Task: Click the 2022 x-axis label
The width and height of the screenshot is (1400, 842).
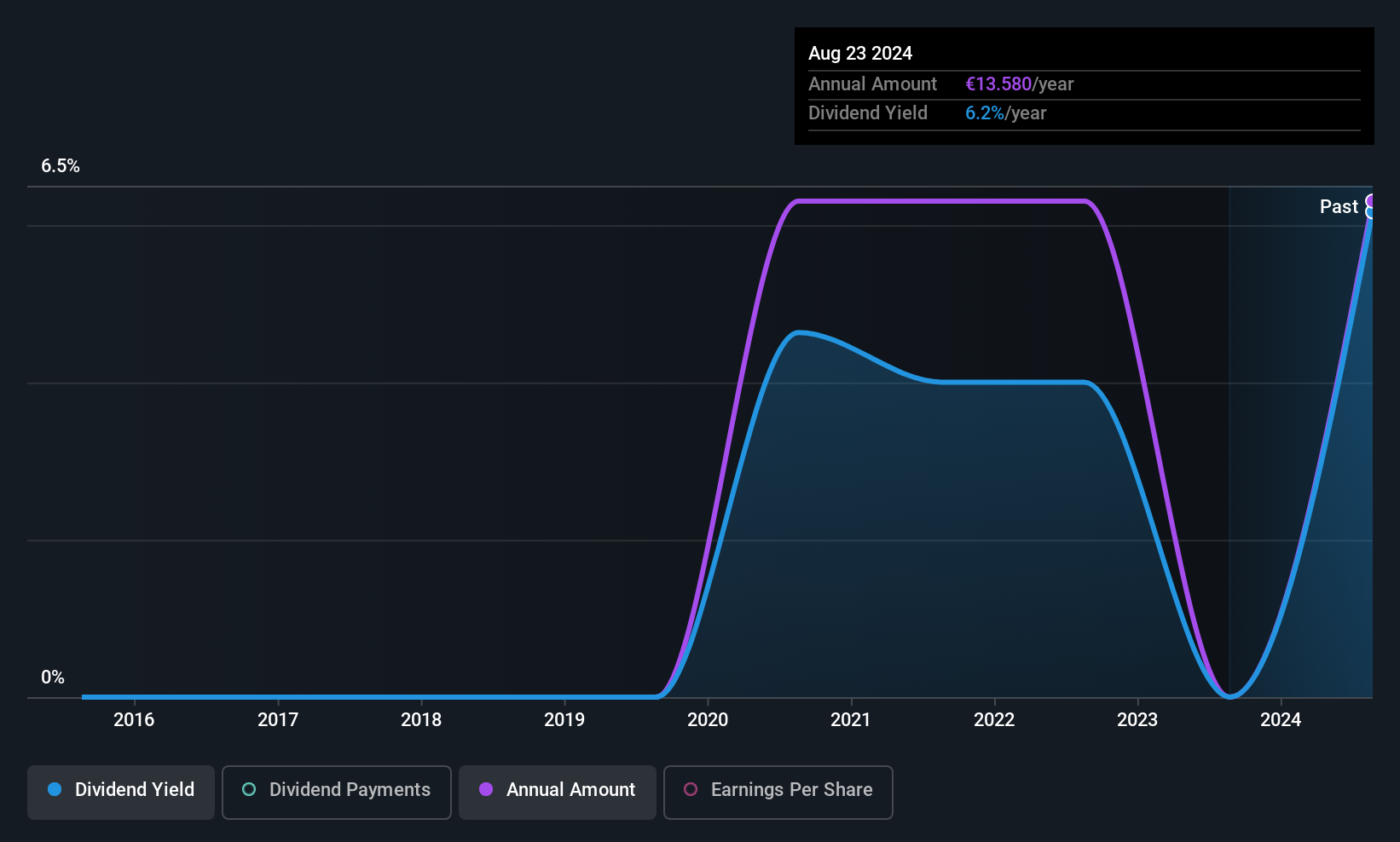Action: coord(994,719)
